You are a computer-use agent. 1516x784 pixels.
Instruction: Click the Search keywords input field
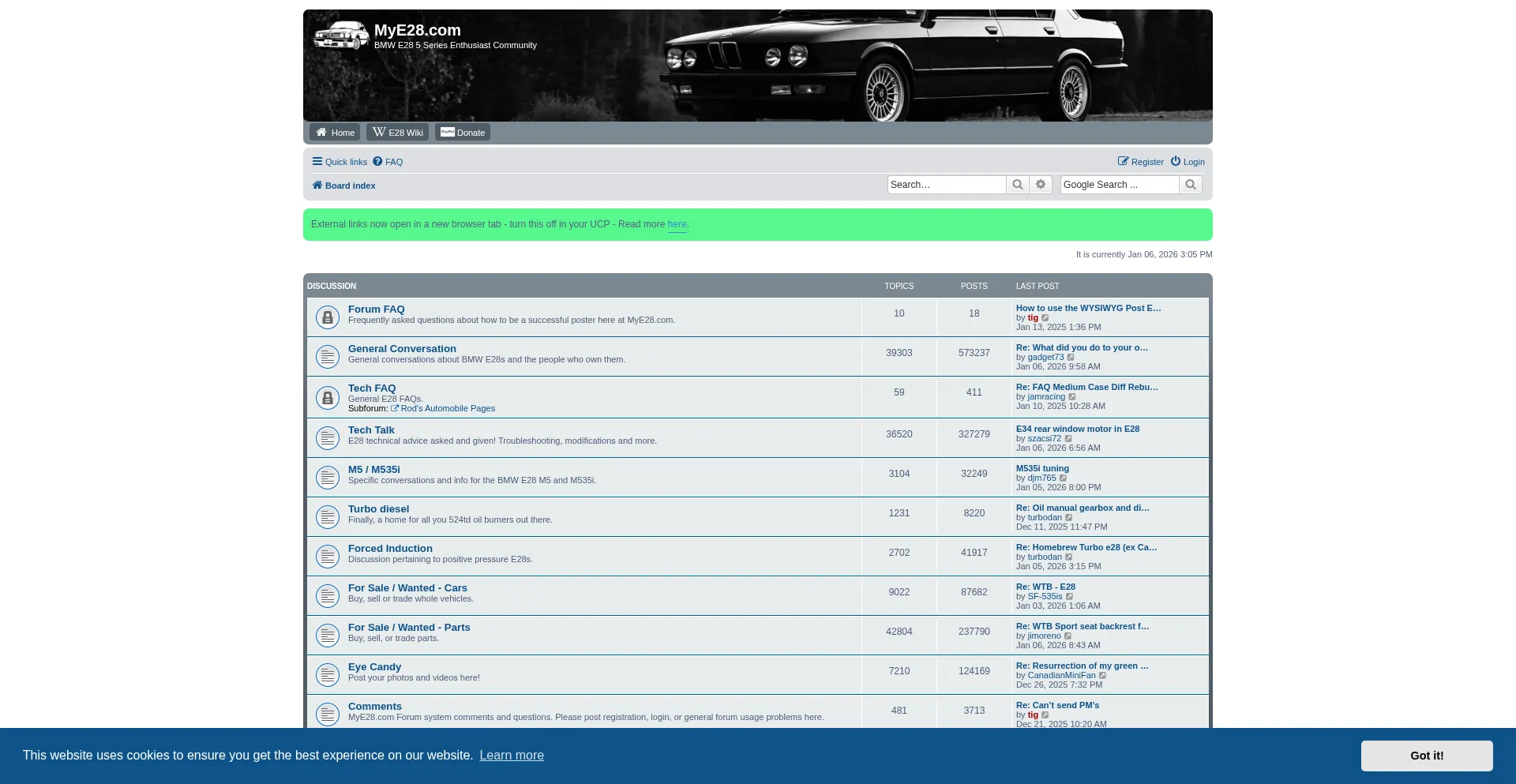click(946, 185)
